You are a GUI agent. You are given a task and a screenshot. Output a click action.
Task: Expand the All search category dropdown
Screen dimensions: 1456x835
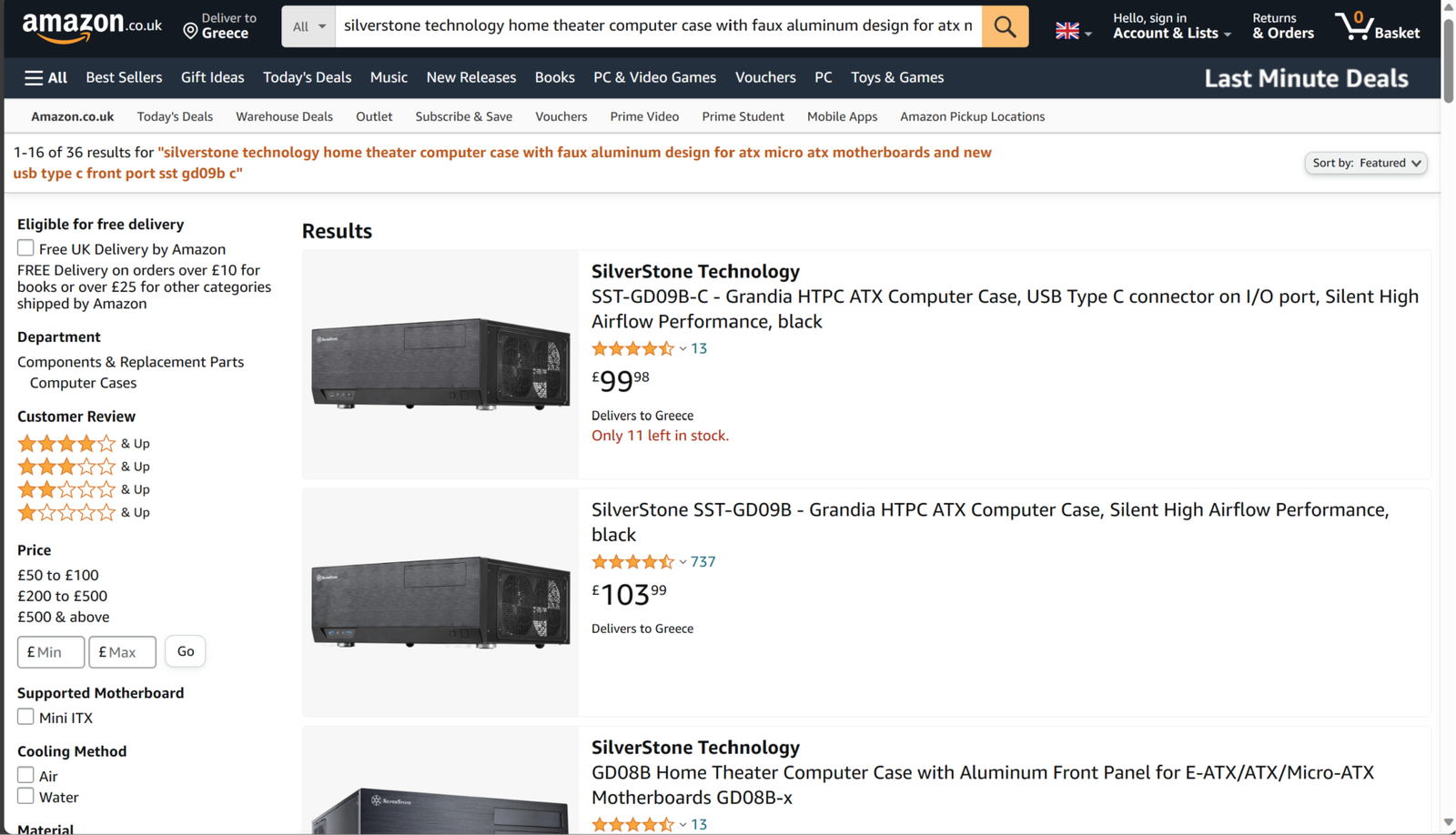(x=308, y=26)
